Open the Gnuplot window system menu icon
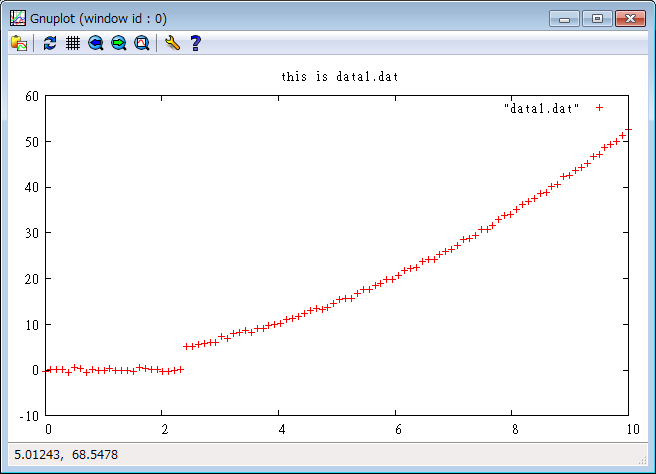 pos(17,18)
